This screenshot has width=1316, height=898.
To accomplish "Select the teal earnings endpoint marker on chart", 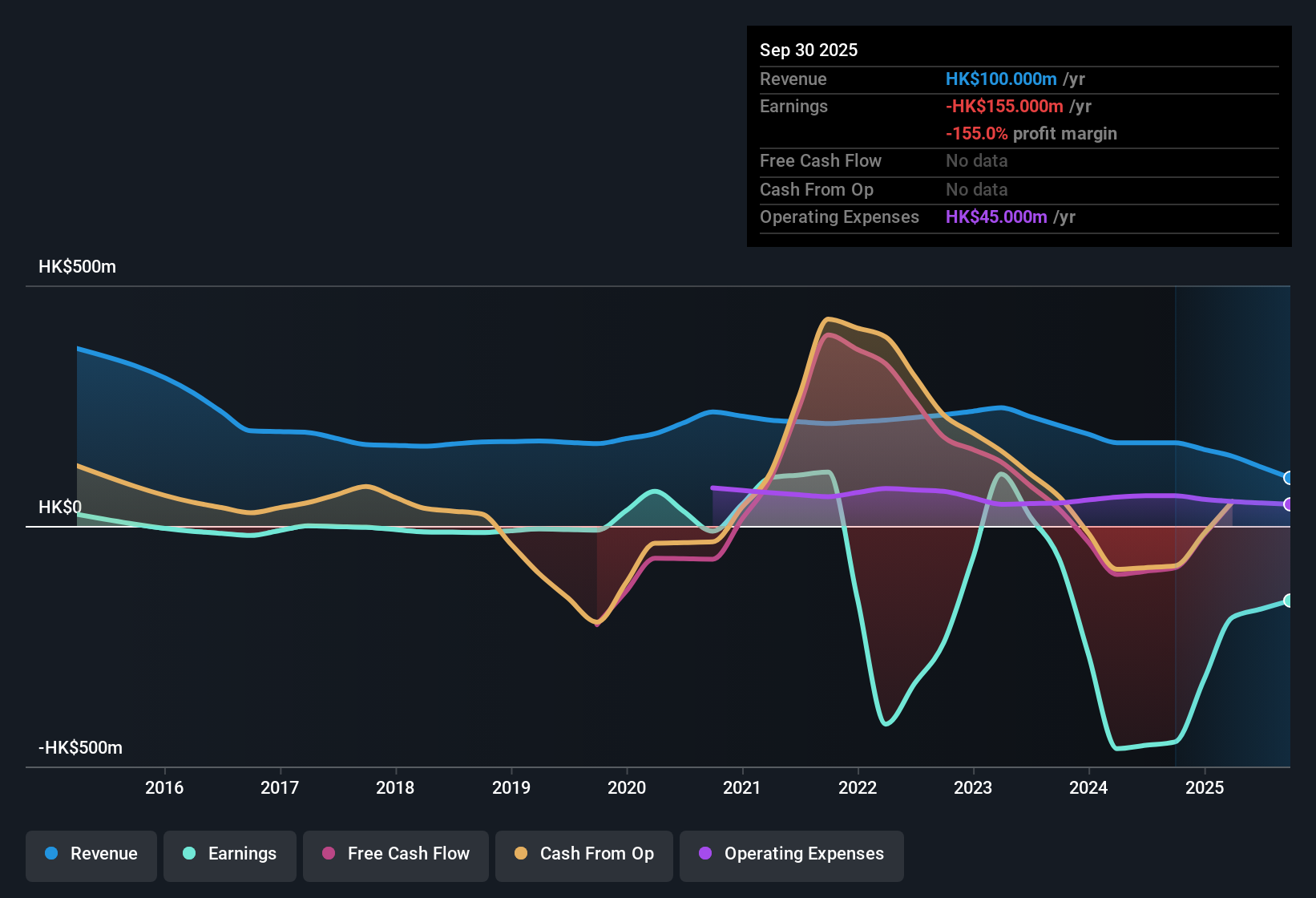I will [1289, 600].
